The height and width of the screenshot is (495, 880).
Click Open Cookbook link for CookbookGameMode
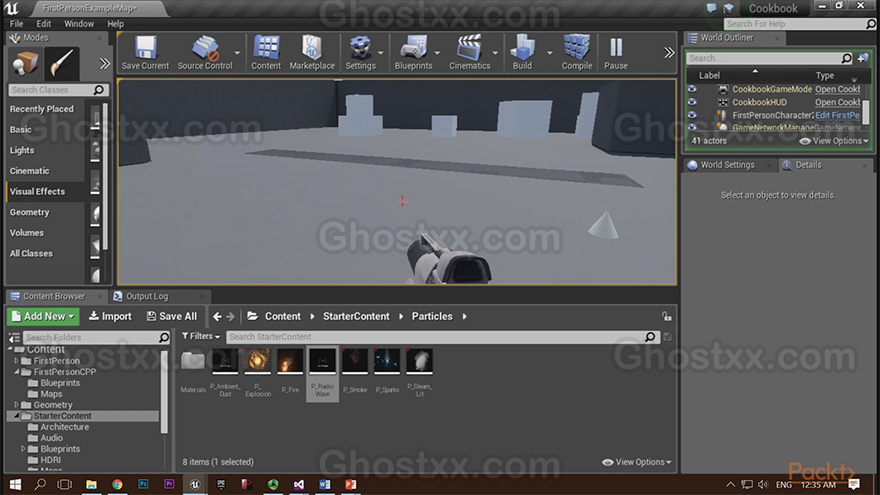pos(837,89)
